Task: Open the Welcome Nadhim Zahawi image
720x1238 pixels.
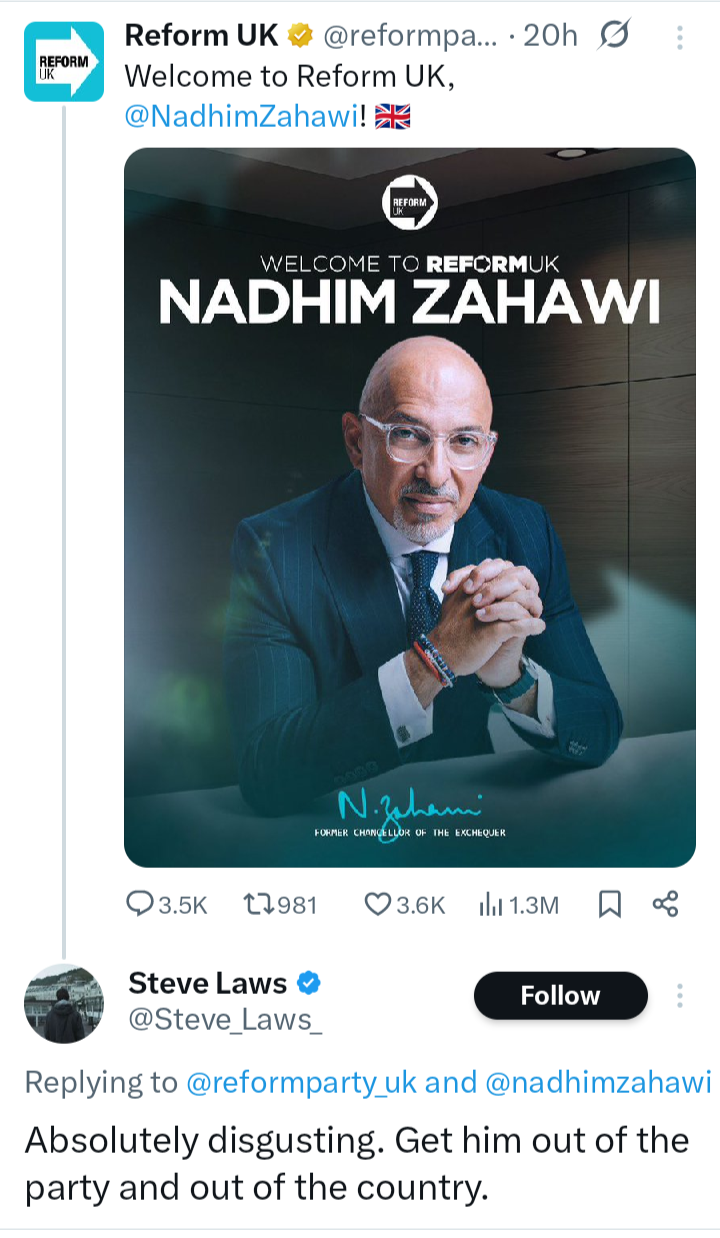Action: pyautogui.click(x=409, y=507)
